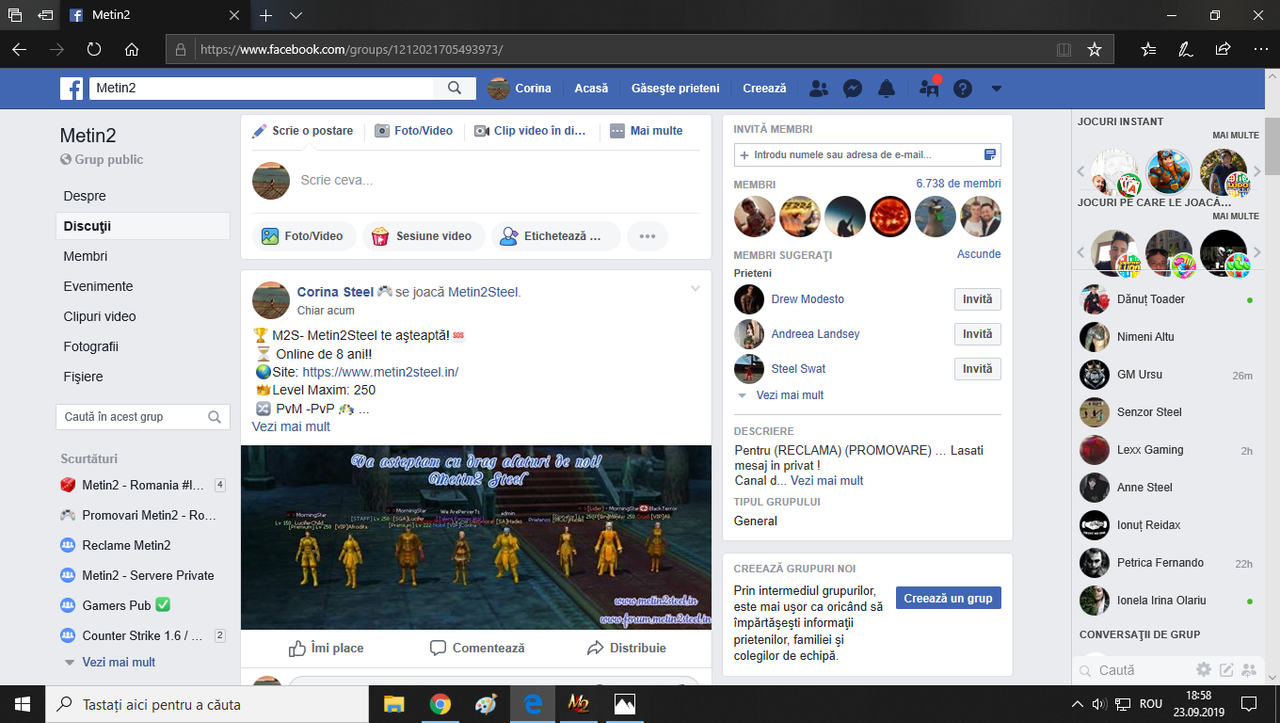Screen dimensions: 1280x723
Task: Open the post image thumbnail of Metin2 Steel
Action: (476, 537)
